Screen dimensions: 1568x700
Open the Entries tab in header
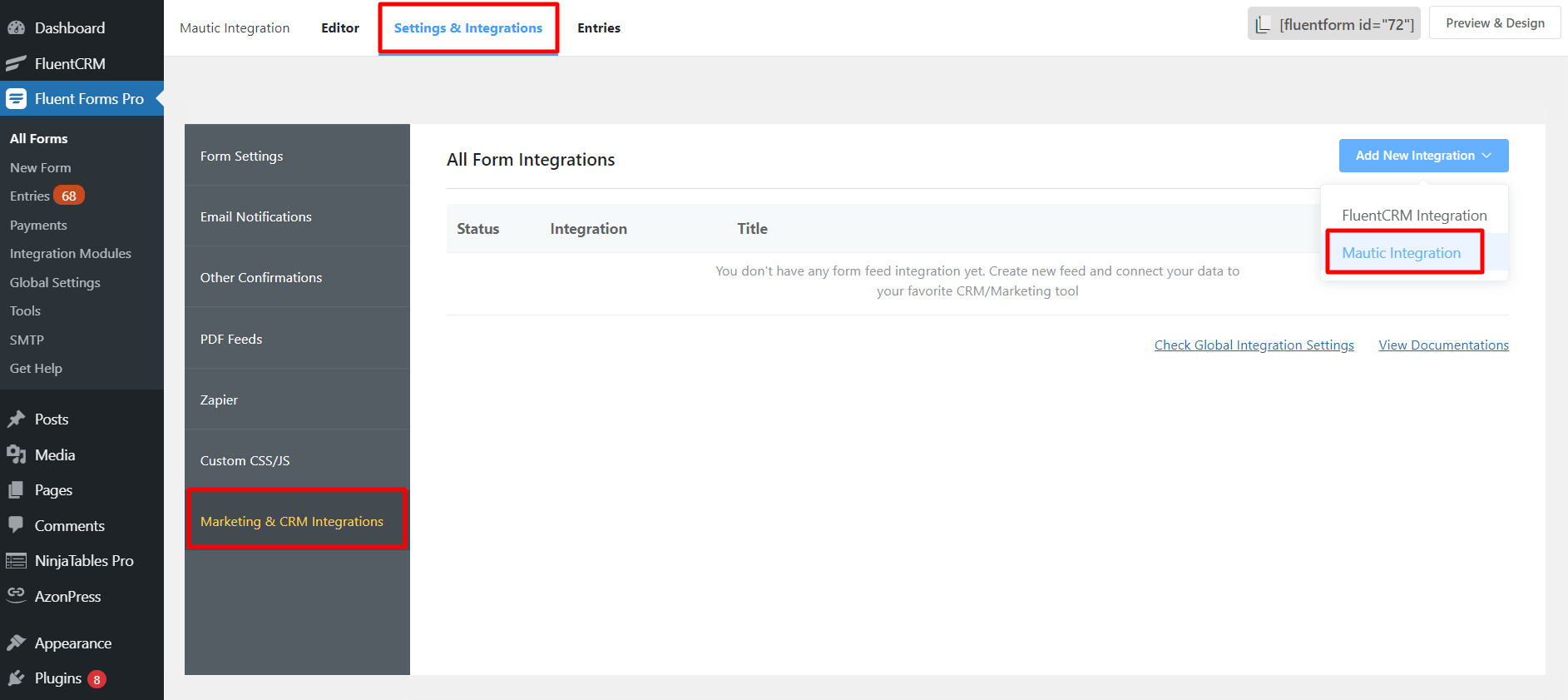point(599,28)
